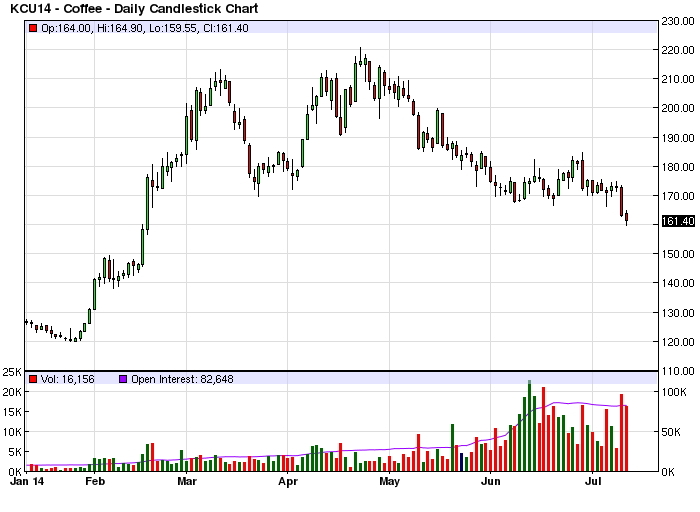Screen dimensions: 700x512
Task: Click the 10K volume axis label
Action: point(12,432)
